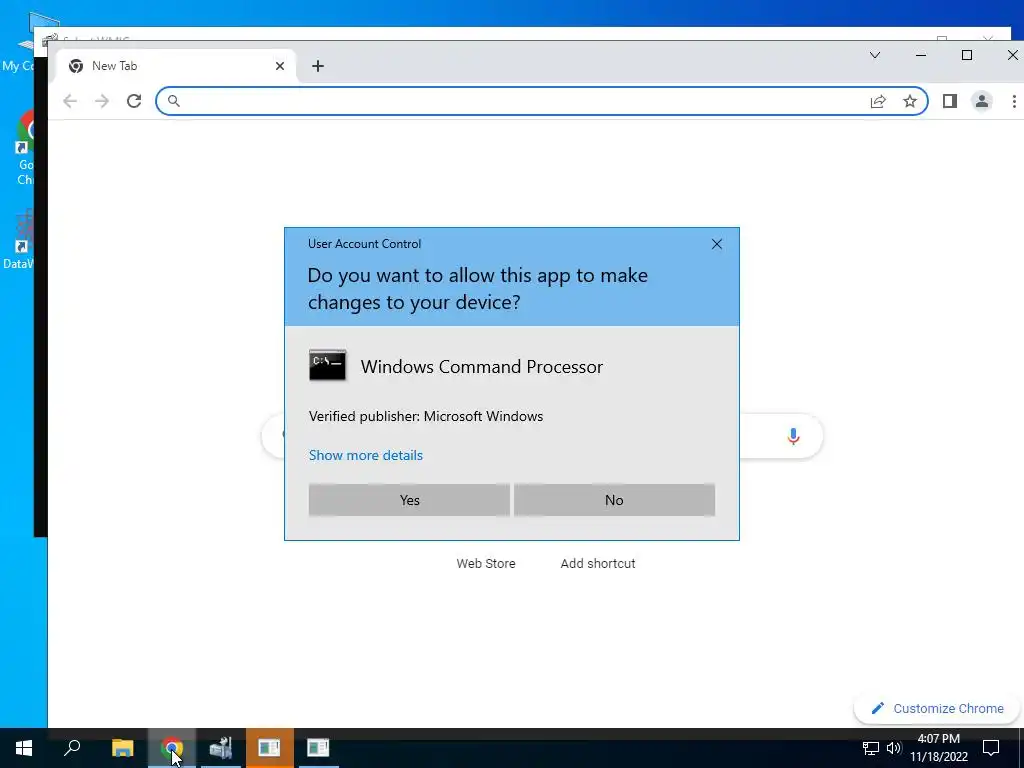This screenshot has height=768, width=1024.
Task: Select the New Tab tab
Action: coord(172,66)
